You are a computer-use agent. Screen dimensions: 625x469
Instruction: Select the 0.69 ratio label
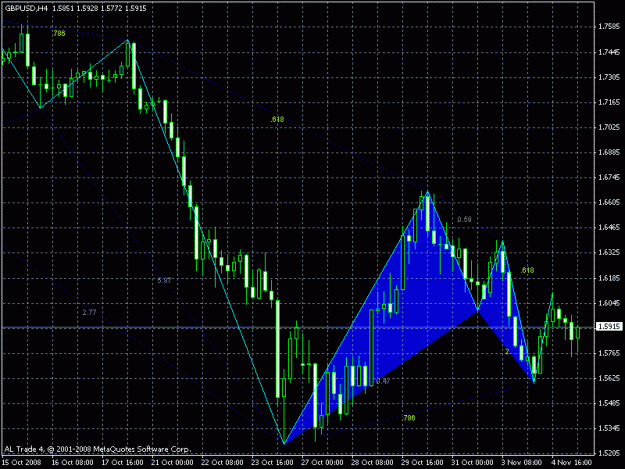click(464, 220)
